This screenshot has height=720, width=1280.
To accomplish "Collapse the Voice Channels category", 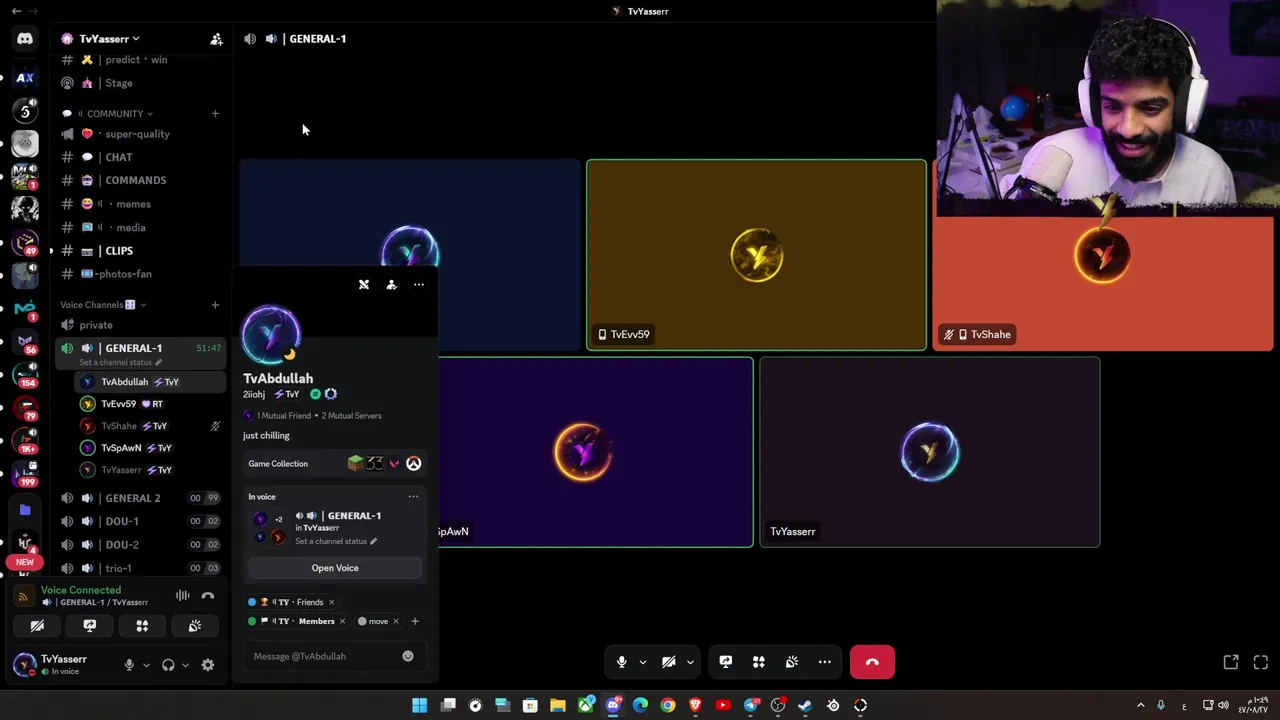I will click(103, 305).
